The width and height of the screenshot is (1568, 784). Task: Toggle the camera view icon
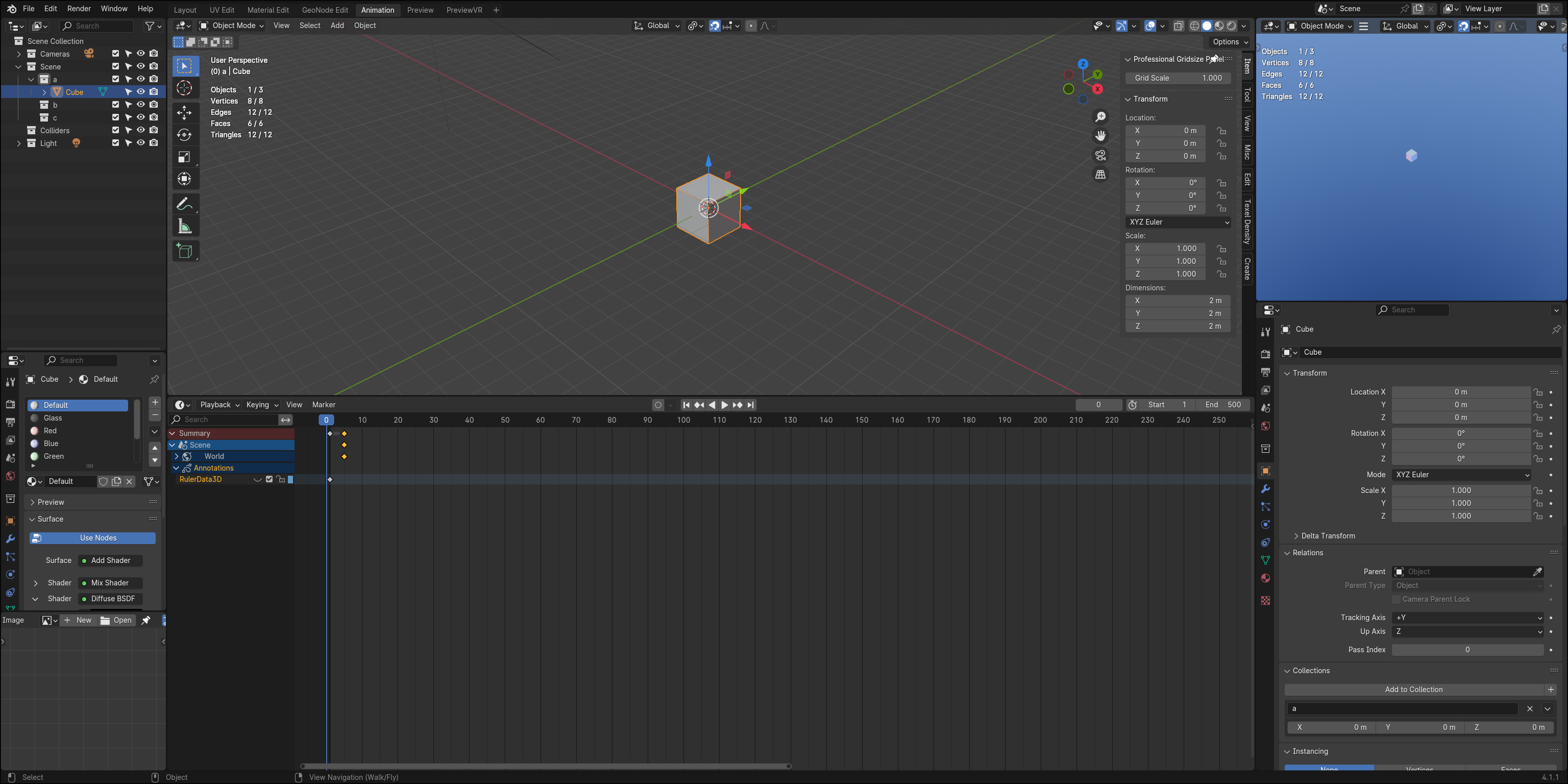1100,155
